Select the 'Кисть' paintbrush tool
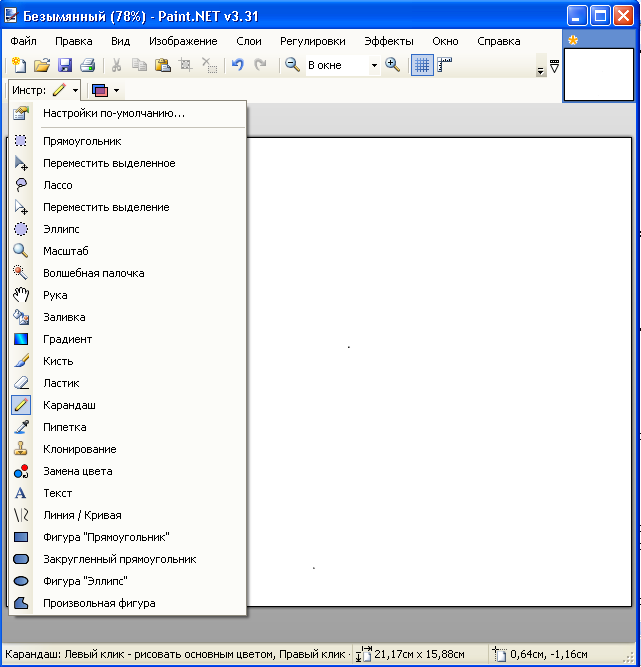The height and width of the screenshot is (667, 641). (128, 362)
